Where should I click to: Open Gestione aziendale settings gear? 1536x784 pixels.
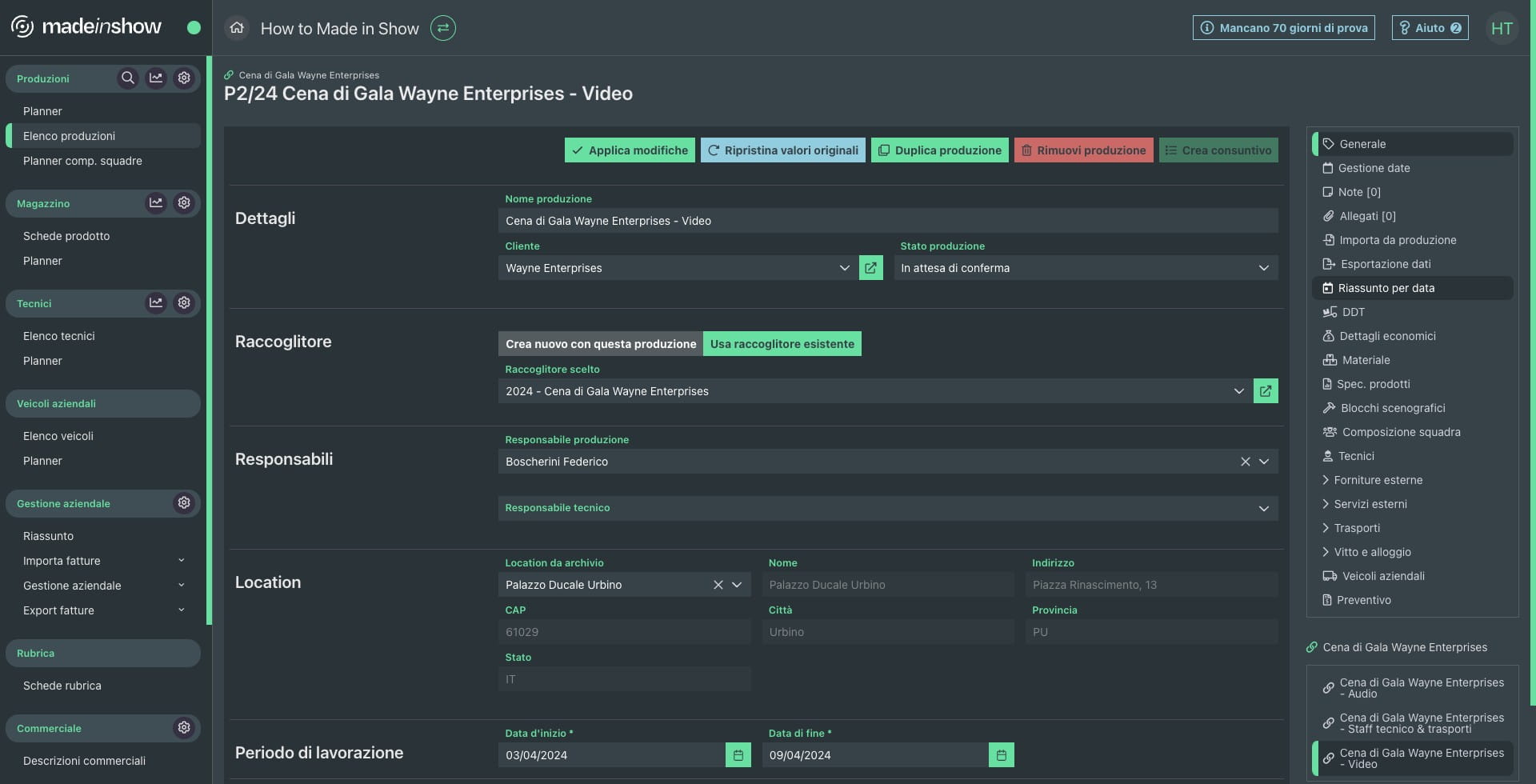tap(184, 503)
